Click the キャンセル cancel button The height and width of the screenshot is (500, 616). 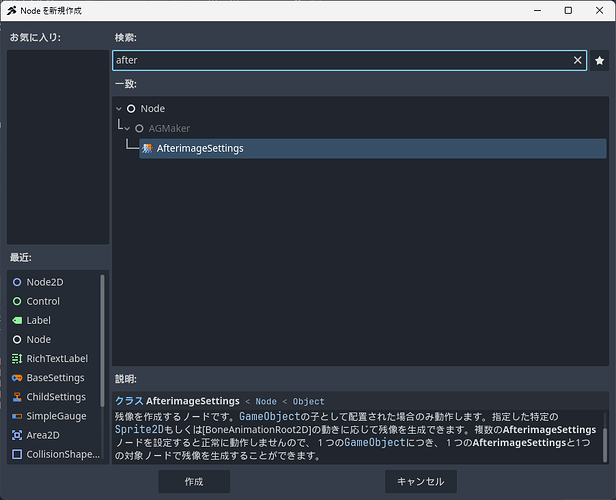(421, 482)
